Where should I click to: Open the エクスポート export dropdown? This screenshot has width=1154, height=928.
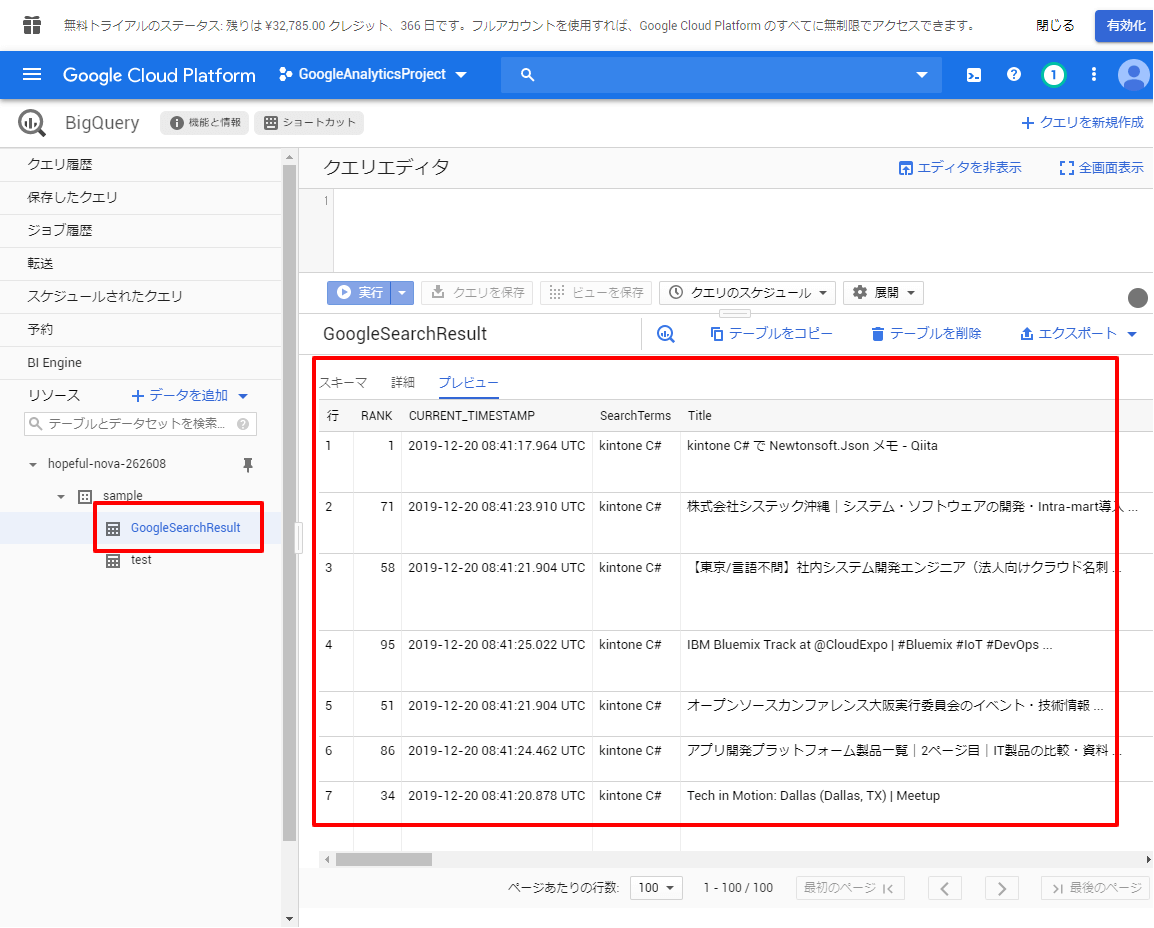1078,333
